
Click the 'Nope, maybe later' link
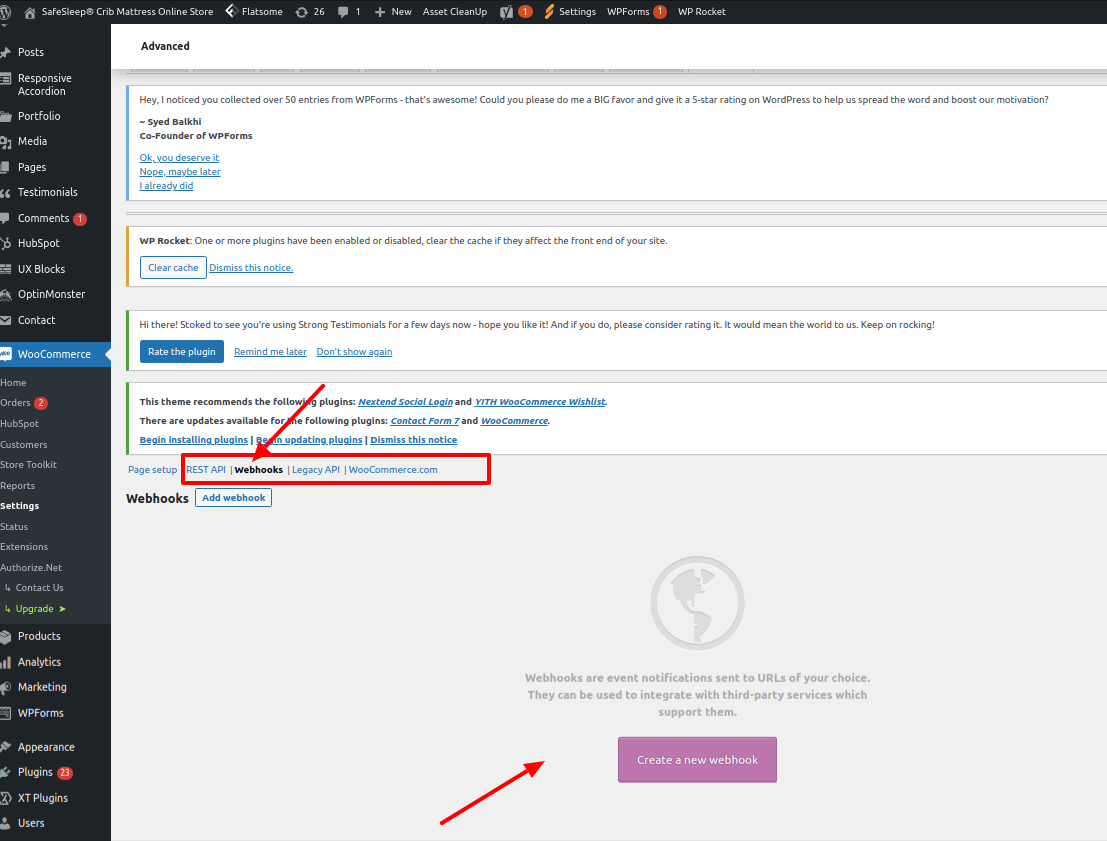tap(180, 172)
